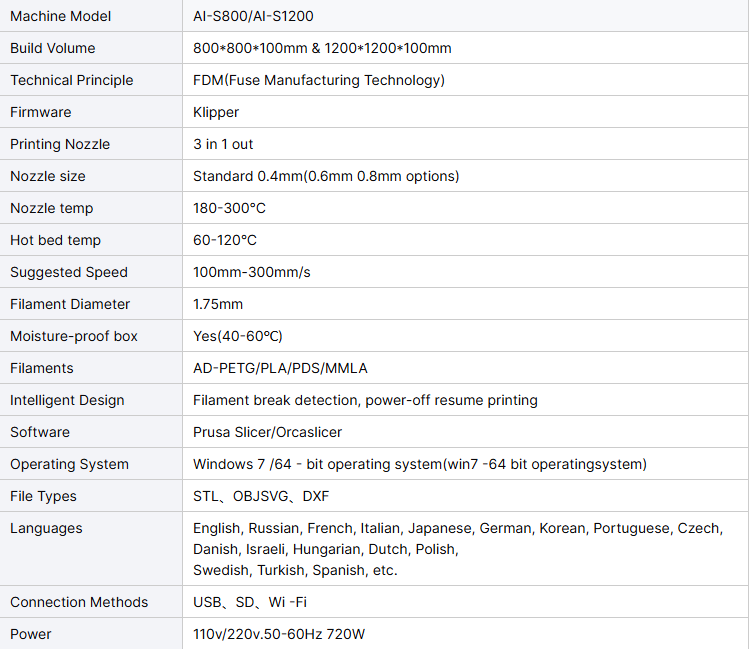The width and height of the screenshot is (749, 649).
Task: Click the Hot bed temp label
Action: click(55, 240)
